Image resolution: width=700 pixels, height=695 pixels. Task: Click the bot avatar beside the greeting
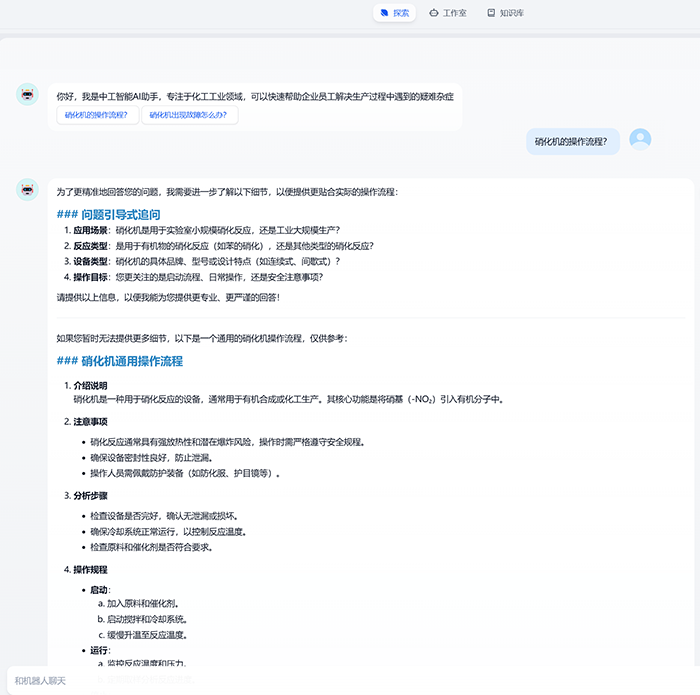[x=28, y=96]
